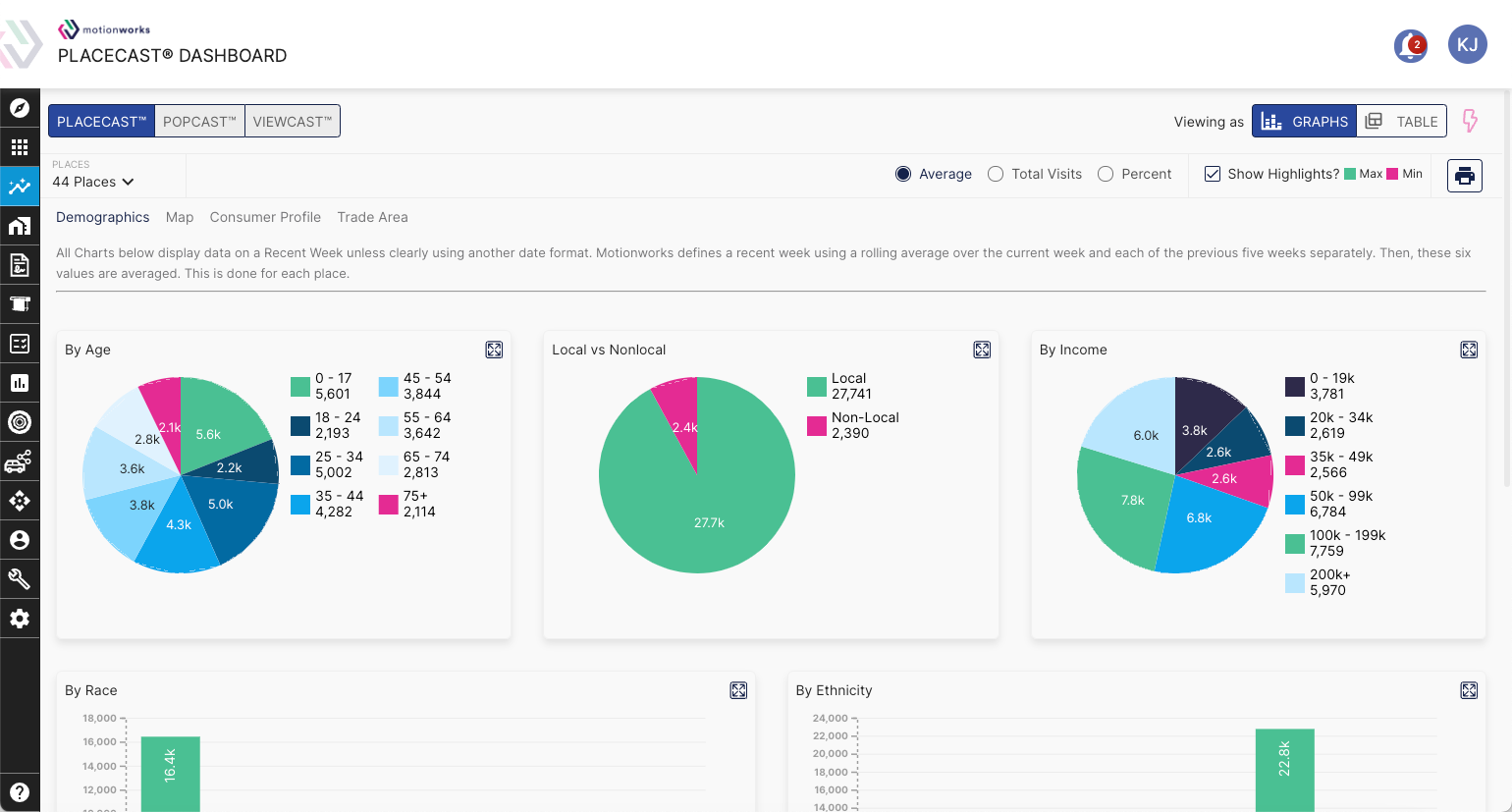Switch view to TABLE
Viewport: 1512px width, 812px height.
pos(1401,121)
